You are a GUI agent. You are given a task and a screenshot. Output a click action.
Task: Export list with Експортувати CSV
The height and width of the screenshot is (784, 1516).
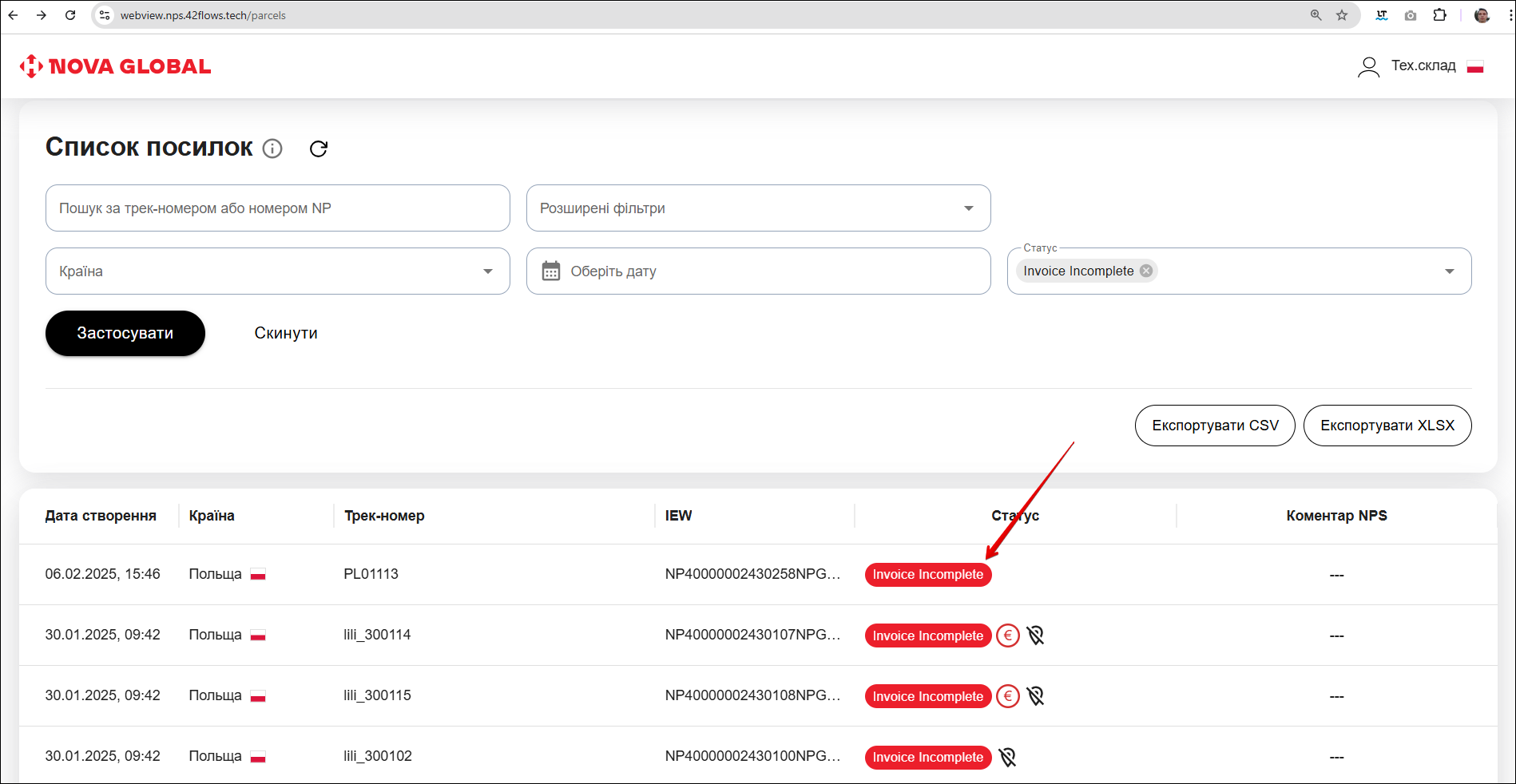1215,426
